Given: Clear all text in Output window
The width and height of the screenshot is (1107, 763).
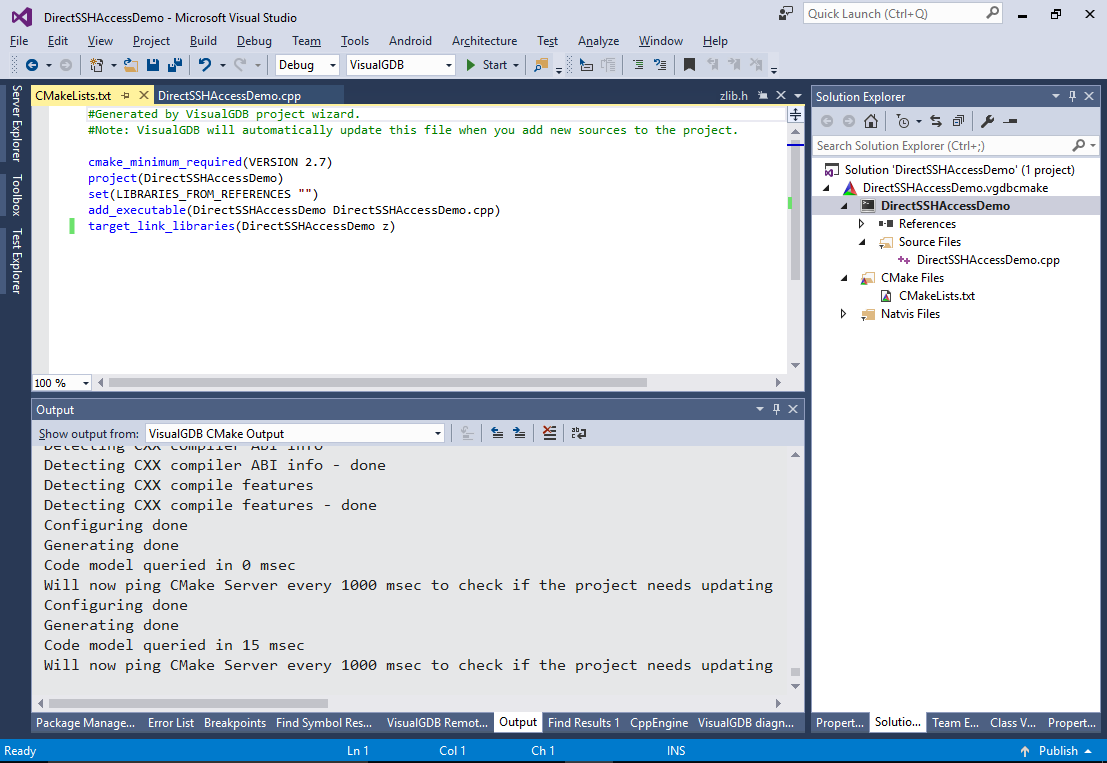Looking at the screenshot, I should (x=549, y=433).
